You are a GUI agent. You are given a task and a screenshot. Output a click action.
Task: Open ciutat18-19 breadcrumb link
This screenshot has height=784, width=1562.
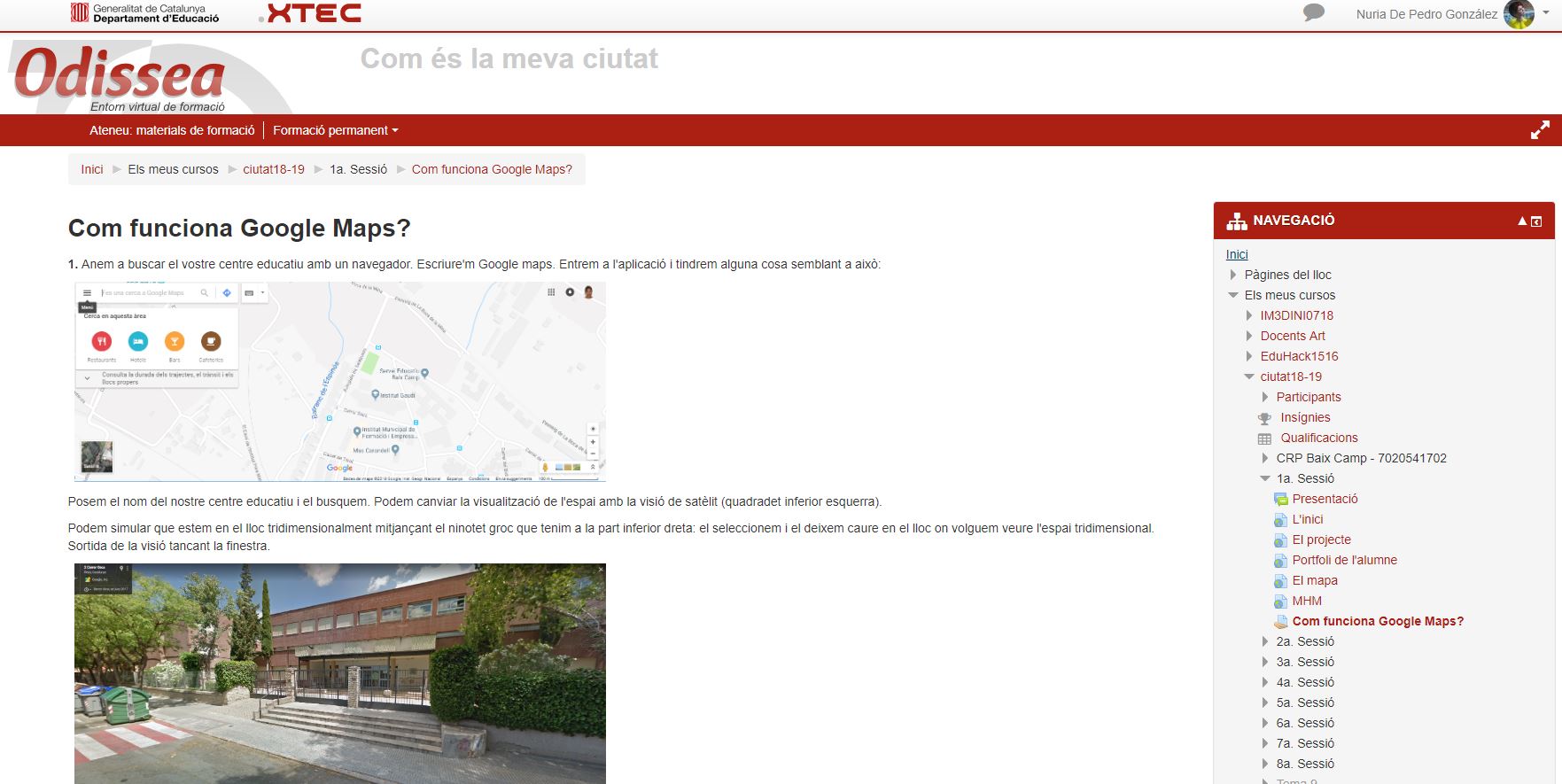274,169
